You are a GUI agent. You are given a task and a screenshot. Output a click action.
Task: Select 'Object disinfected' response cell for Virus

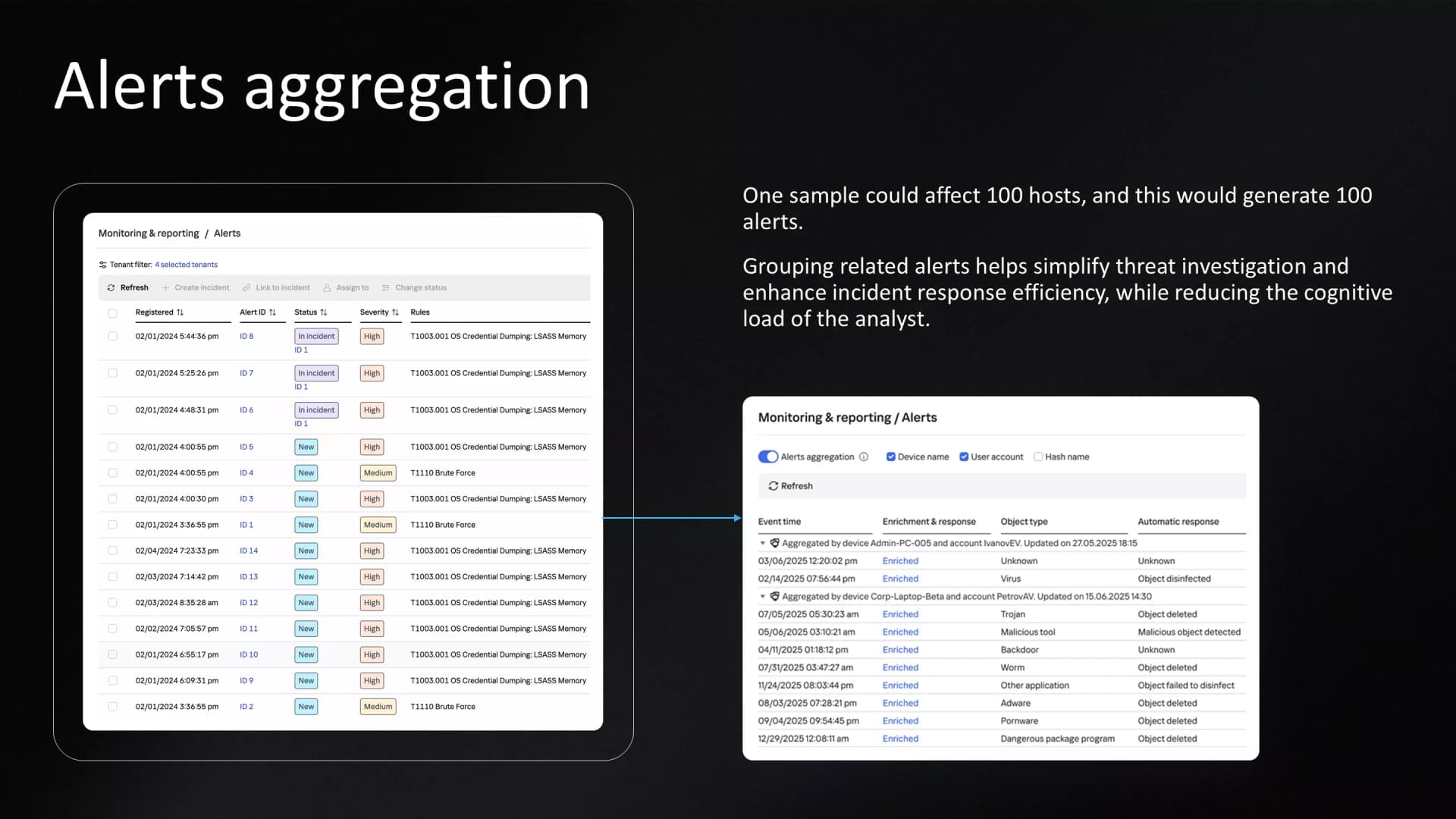[1174, 579]
